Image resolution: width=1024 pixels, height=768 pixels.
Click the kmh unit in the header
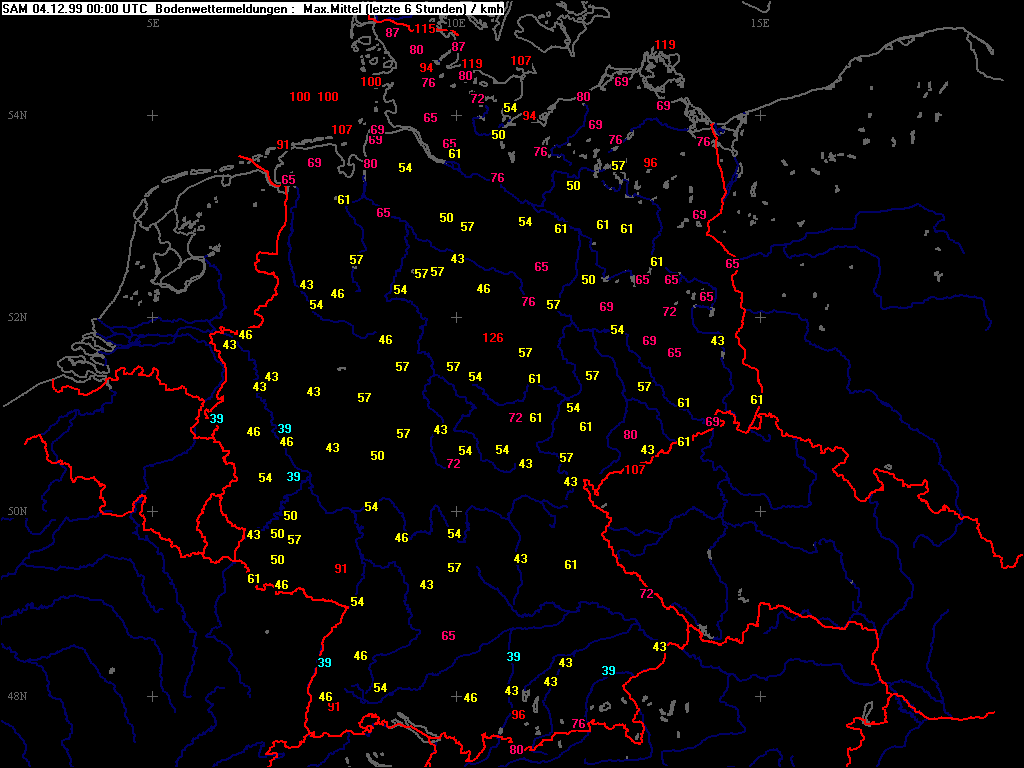tap(490, 9)
